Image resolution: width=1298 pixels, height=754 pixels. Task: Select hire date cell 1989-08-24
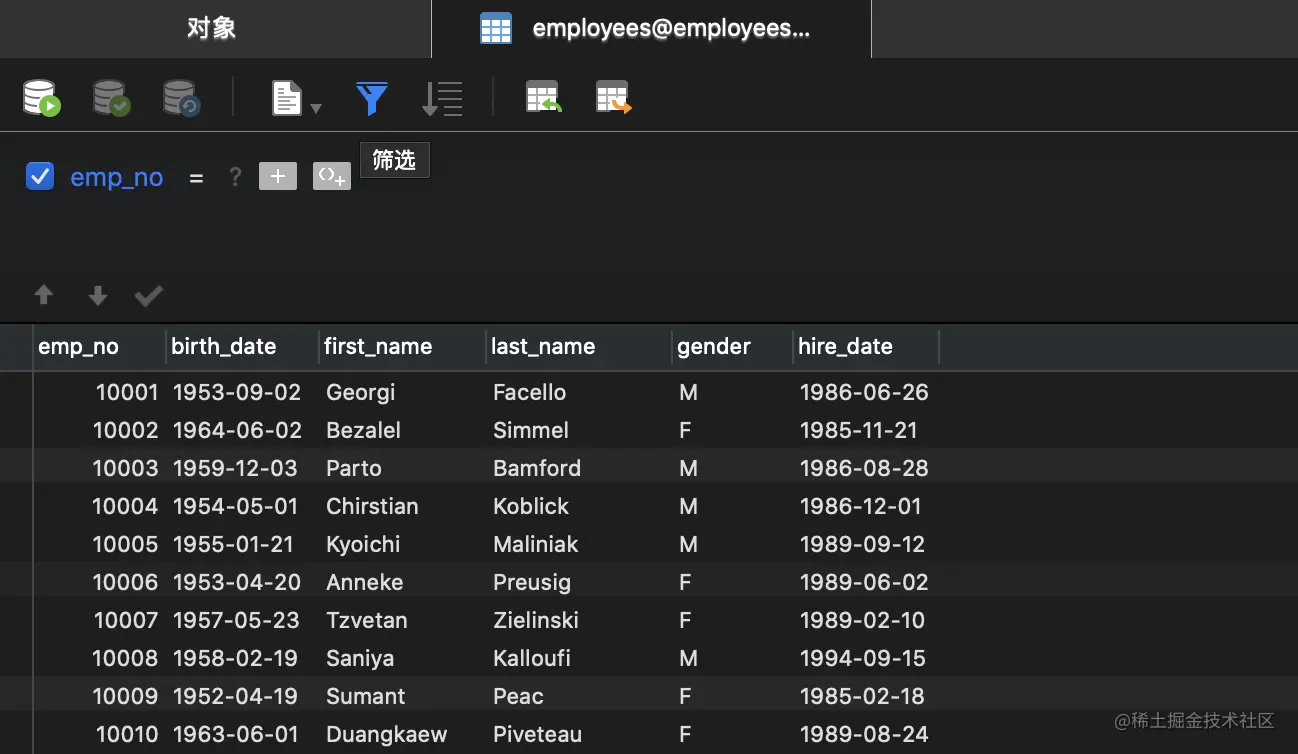pos(864,734)
